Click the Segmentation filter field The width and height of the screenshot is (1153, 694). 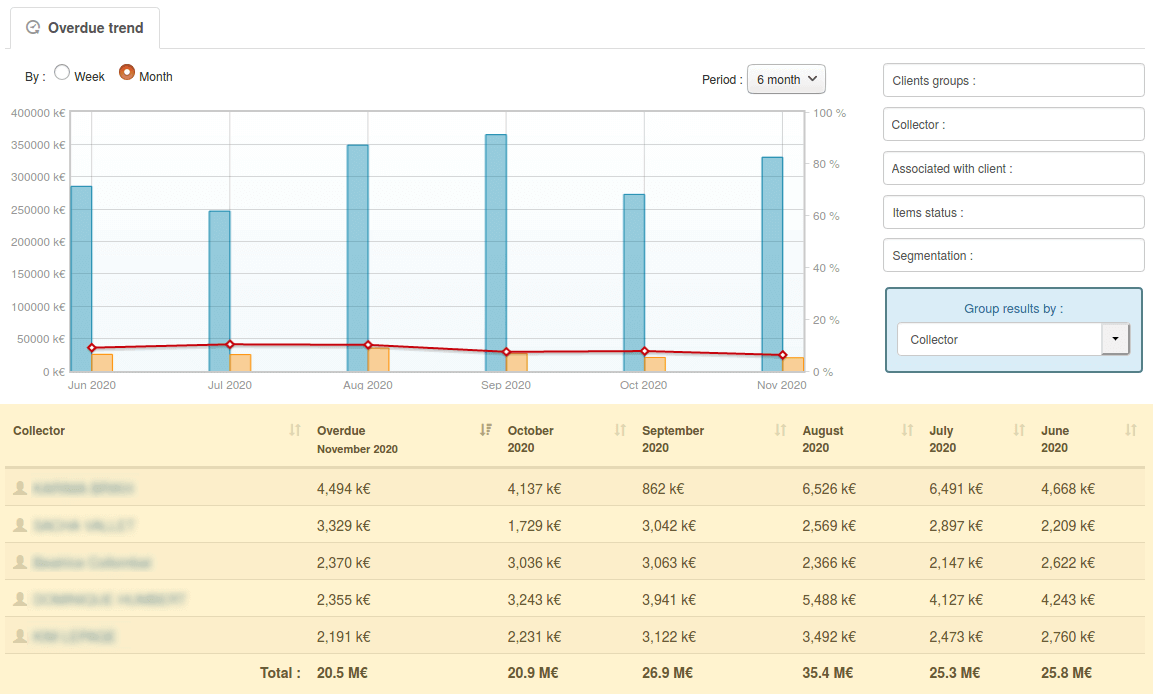[1013, 256]
